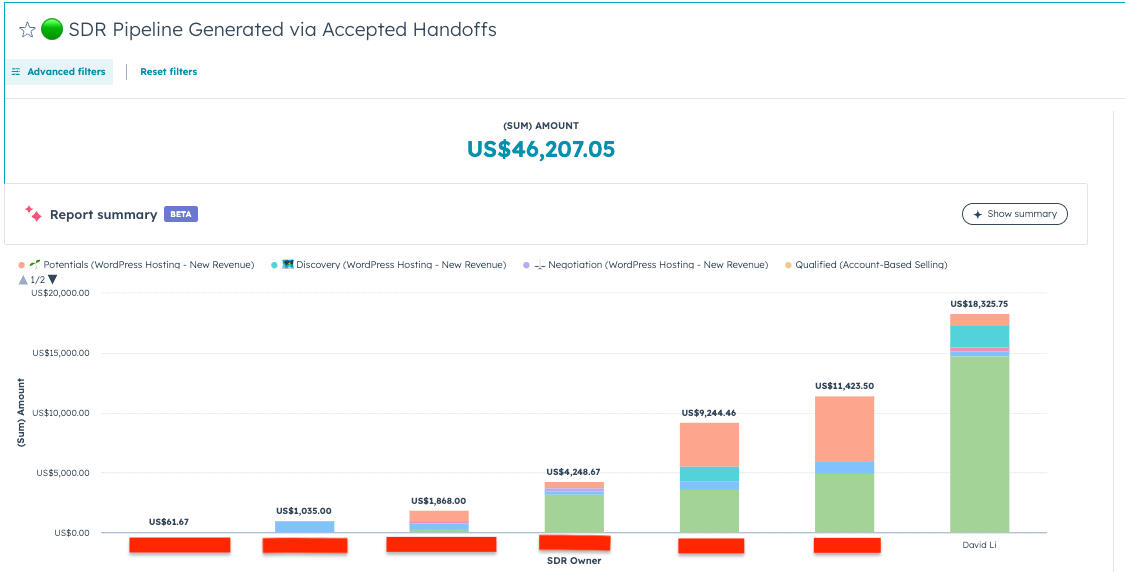The height and width of the screenshot is (572, 1125).
Task: Click Reset filters link
Action: click(x=168, y=72)
